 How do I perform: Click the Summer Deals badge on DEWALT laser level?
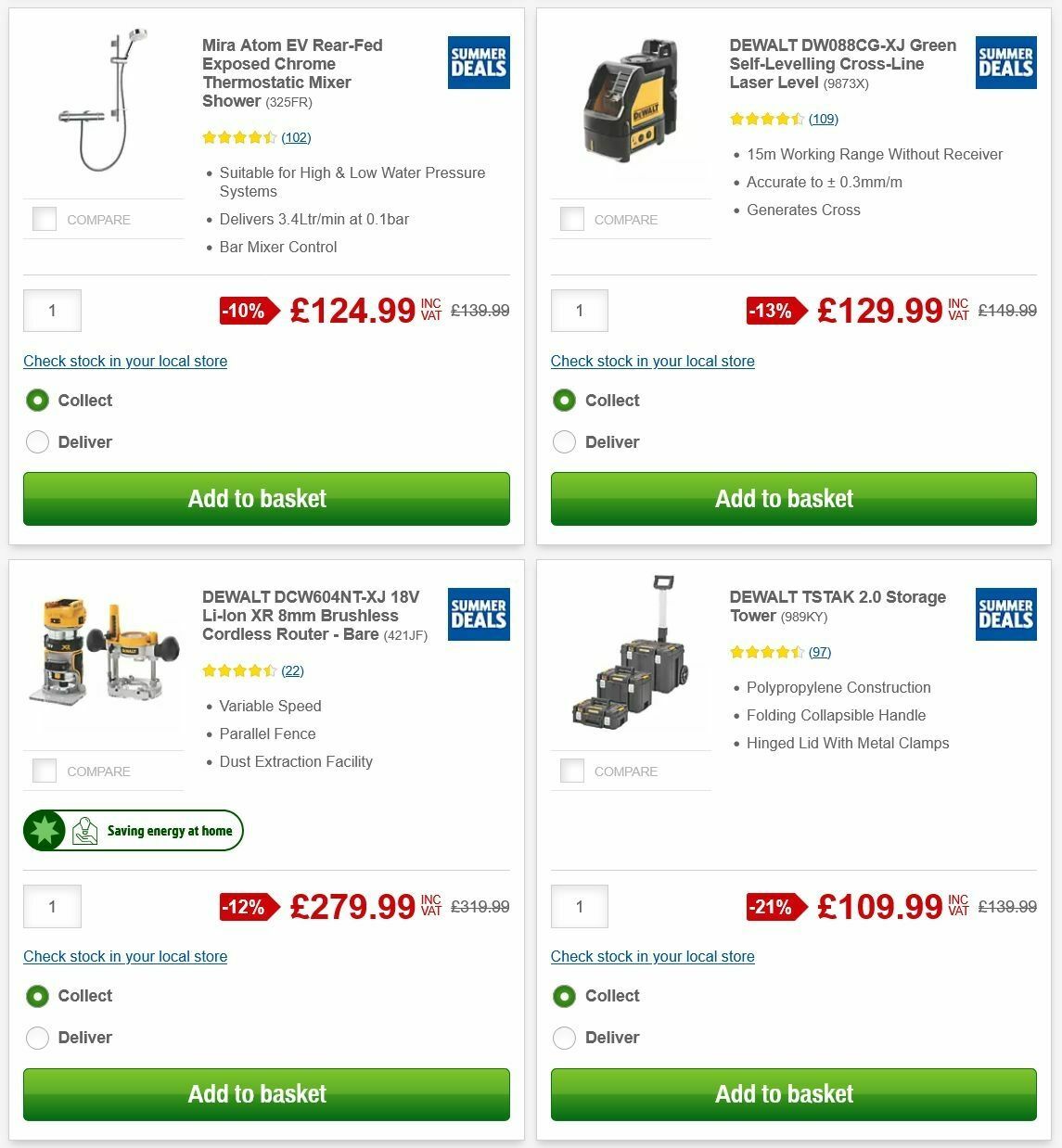[1005, 62]
